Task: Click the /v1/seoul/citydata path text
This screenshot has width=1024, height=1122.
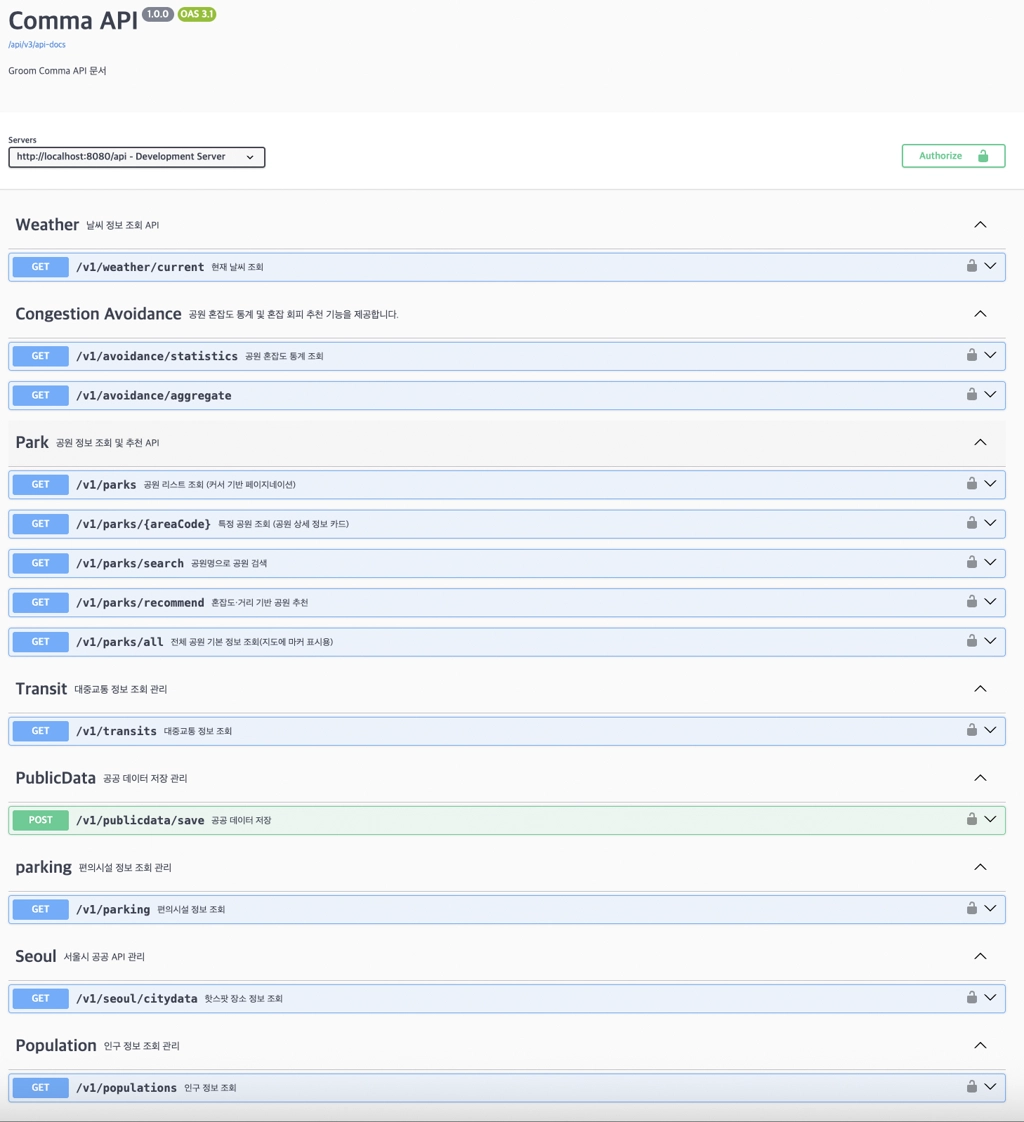Action: click(137, 998)
